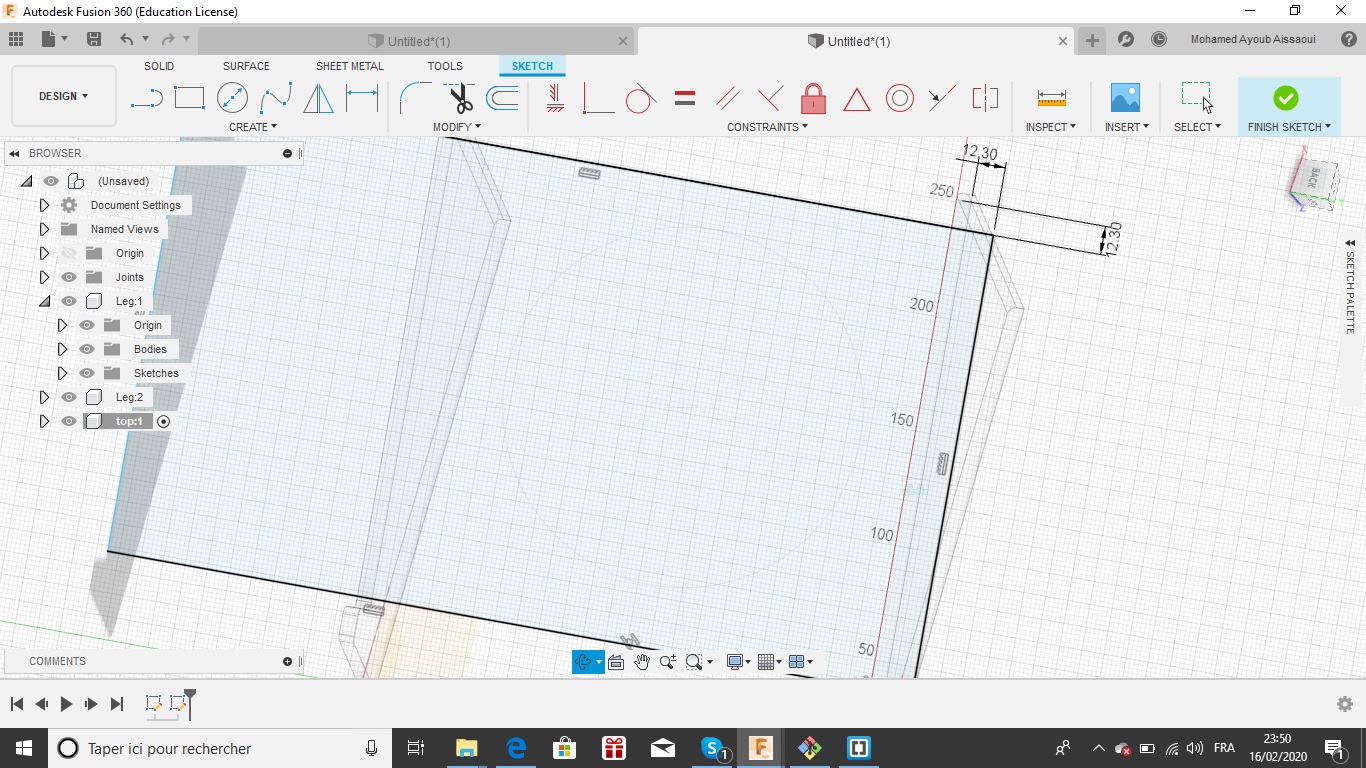Viewport: 1366px width, 768px height.
Task: Activate the Trim scissors tool
Action: (x=459, y=98)
